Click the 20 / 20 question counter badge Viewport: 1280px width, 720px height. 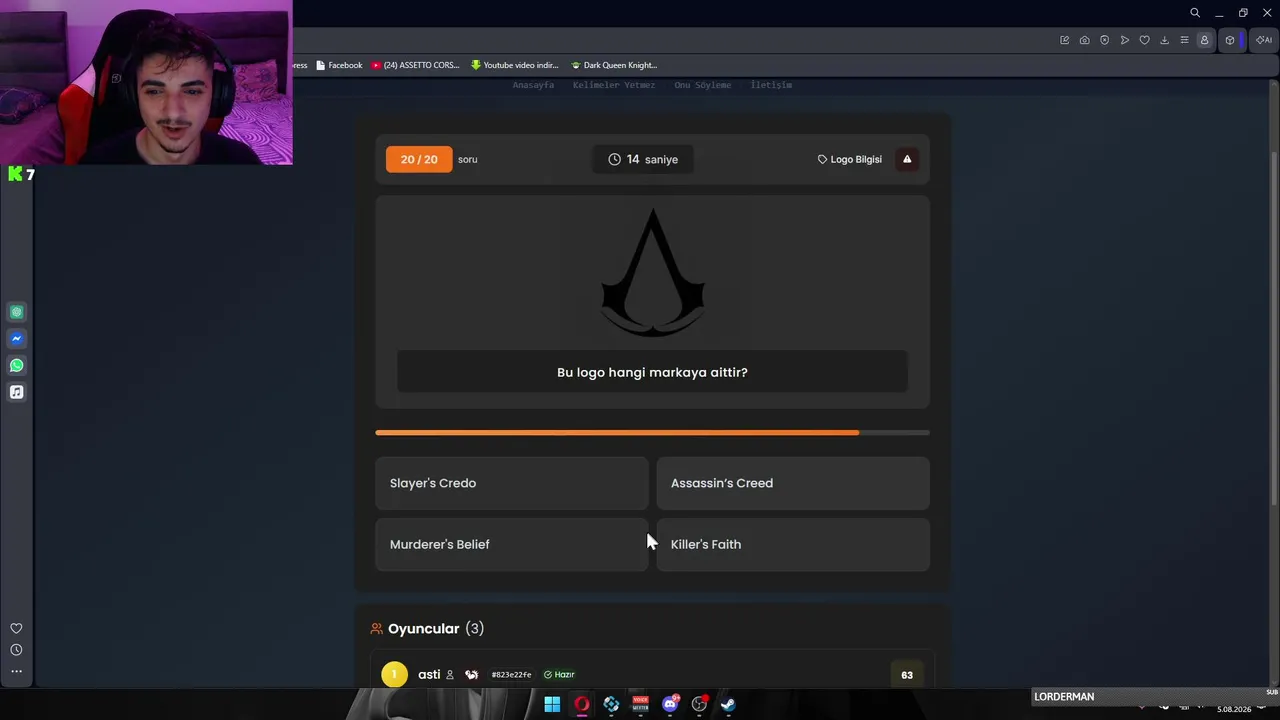[x=419, y=159]
